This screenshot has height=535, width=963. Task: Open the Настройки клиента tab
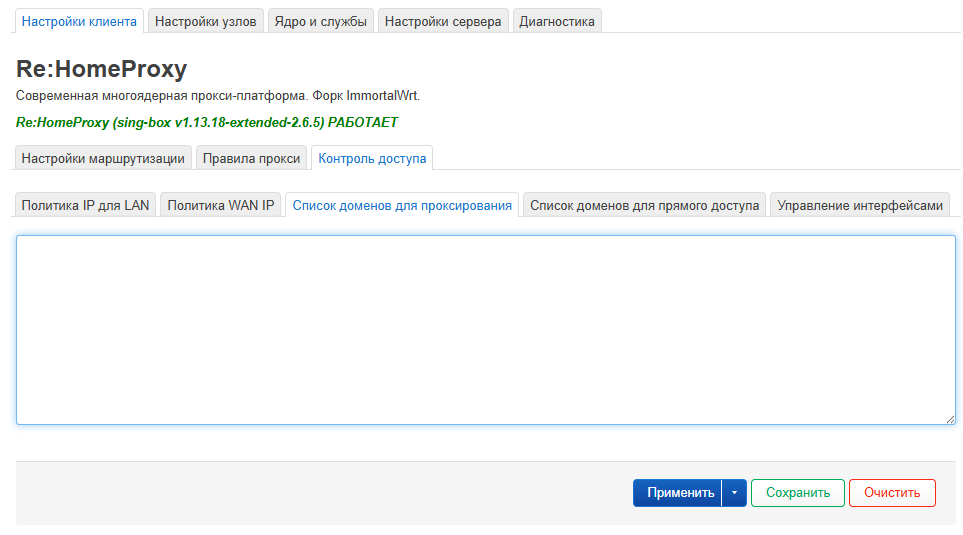79,21
